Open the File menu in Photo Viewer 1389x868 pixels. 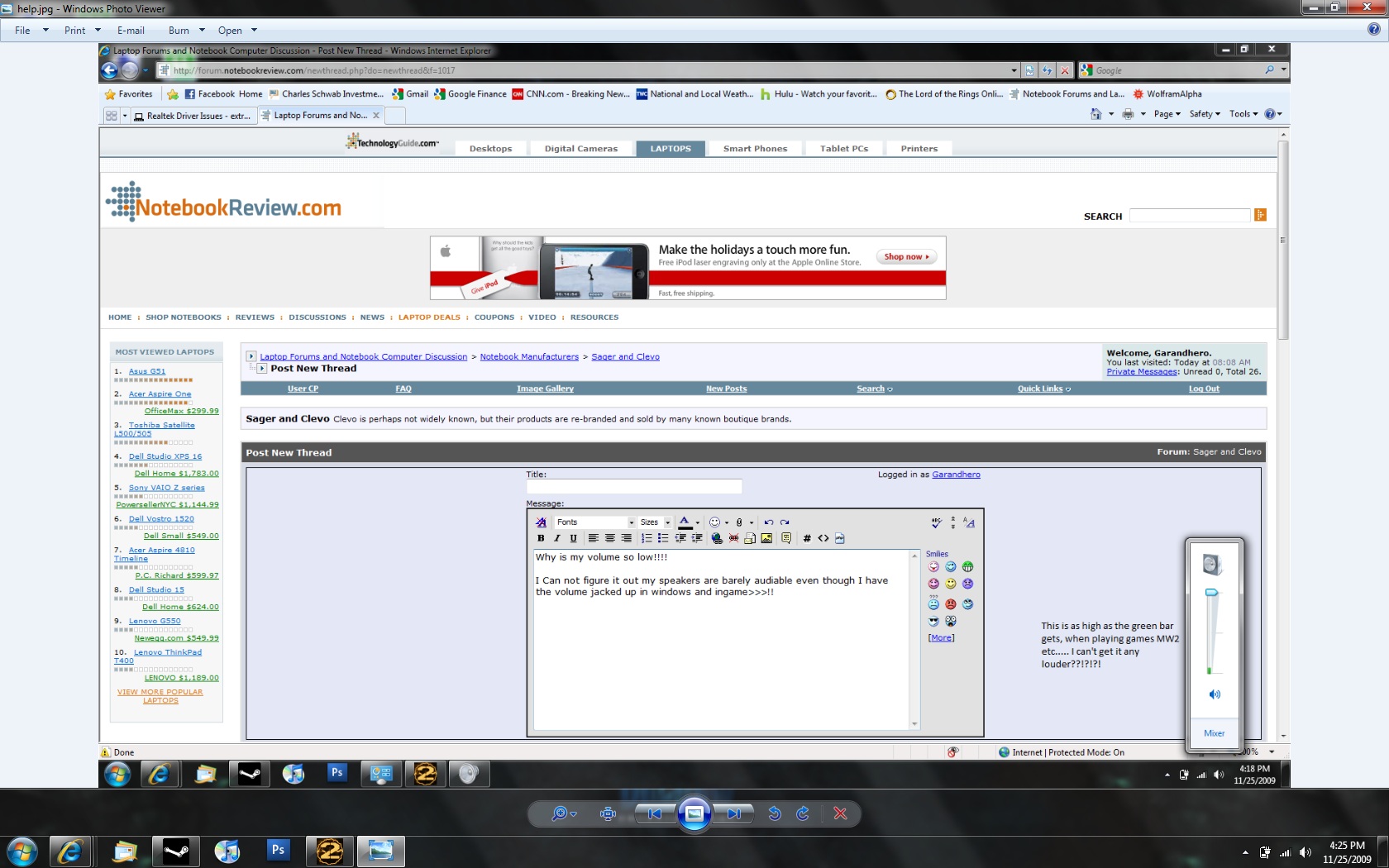(31, 31)
